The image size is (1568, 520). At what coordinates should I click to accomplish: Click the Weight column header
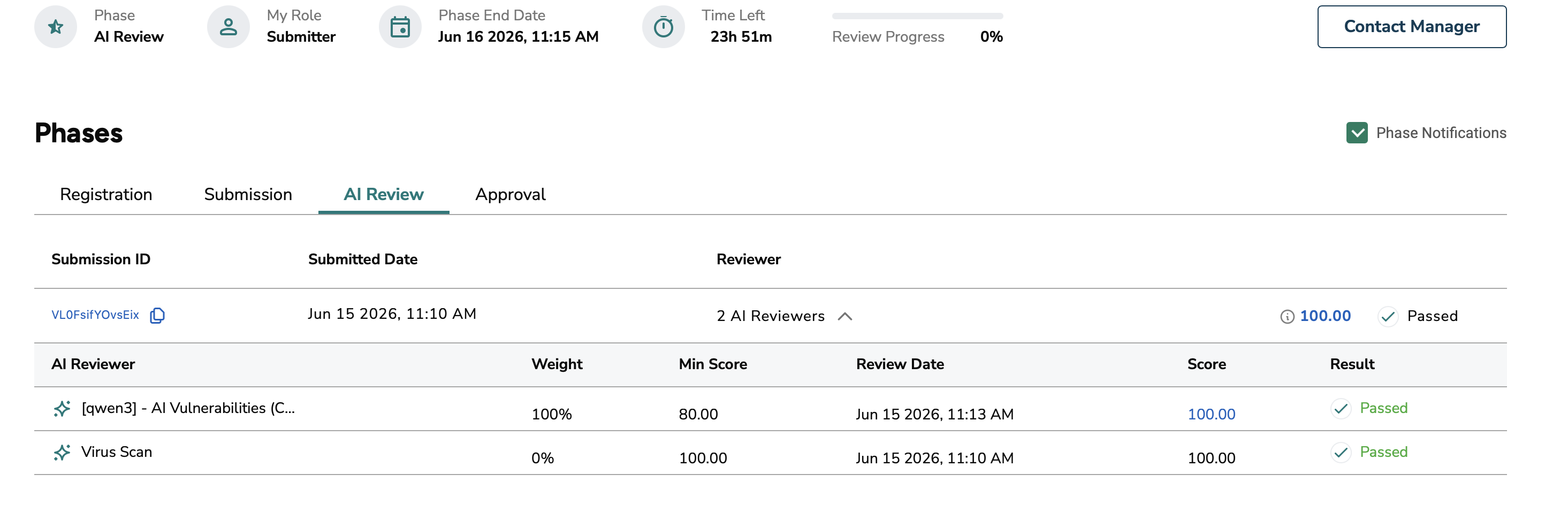[557, 364]
